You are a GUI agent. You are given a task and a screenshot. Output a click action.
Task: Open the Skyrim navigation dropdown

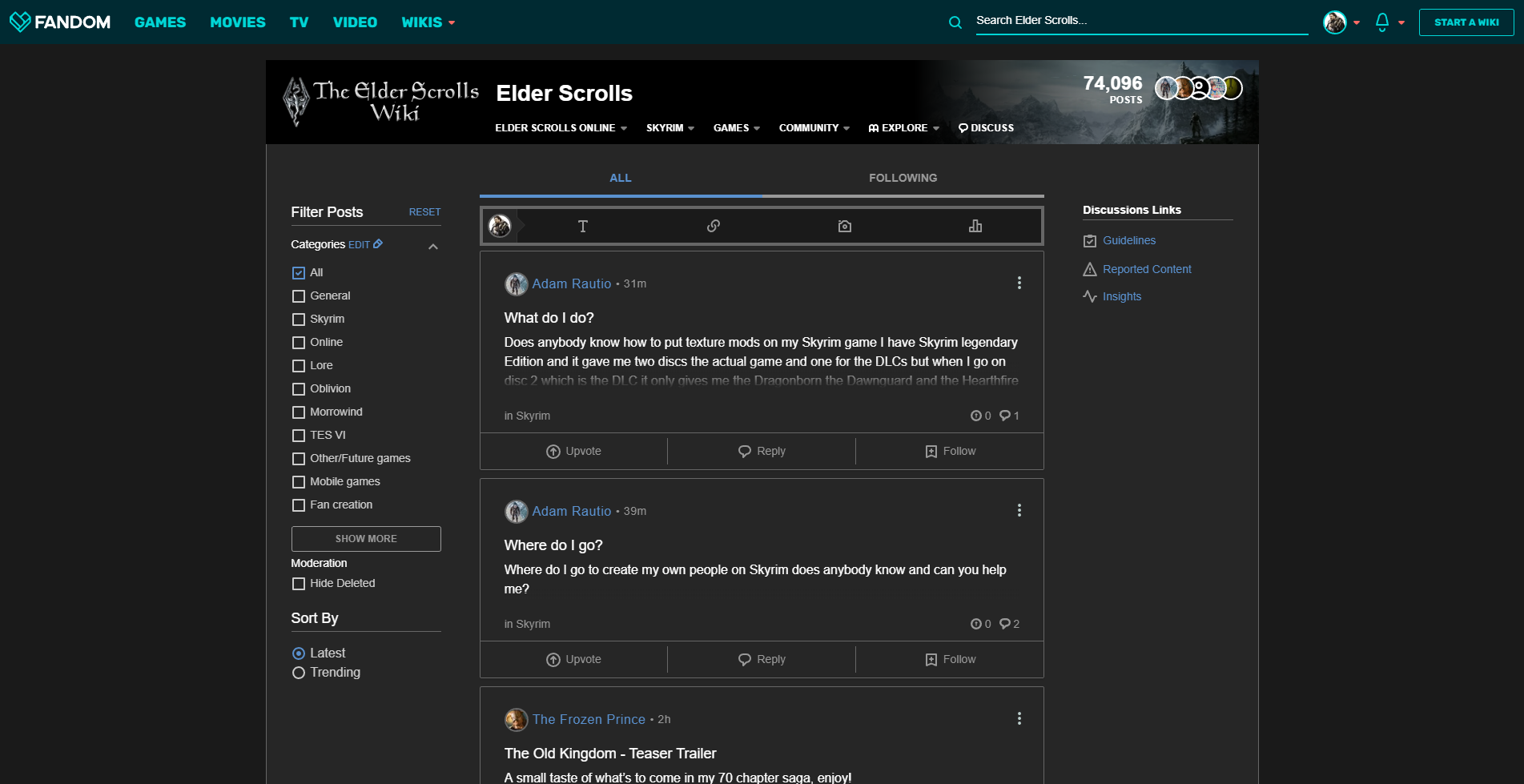[670, 128]
